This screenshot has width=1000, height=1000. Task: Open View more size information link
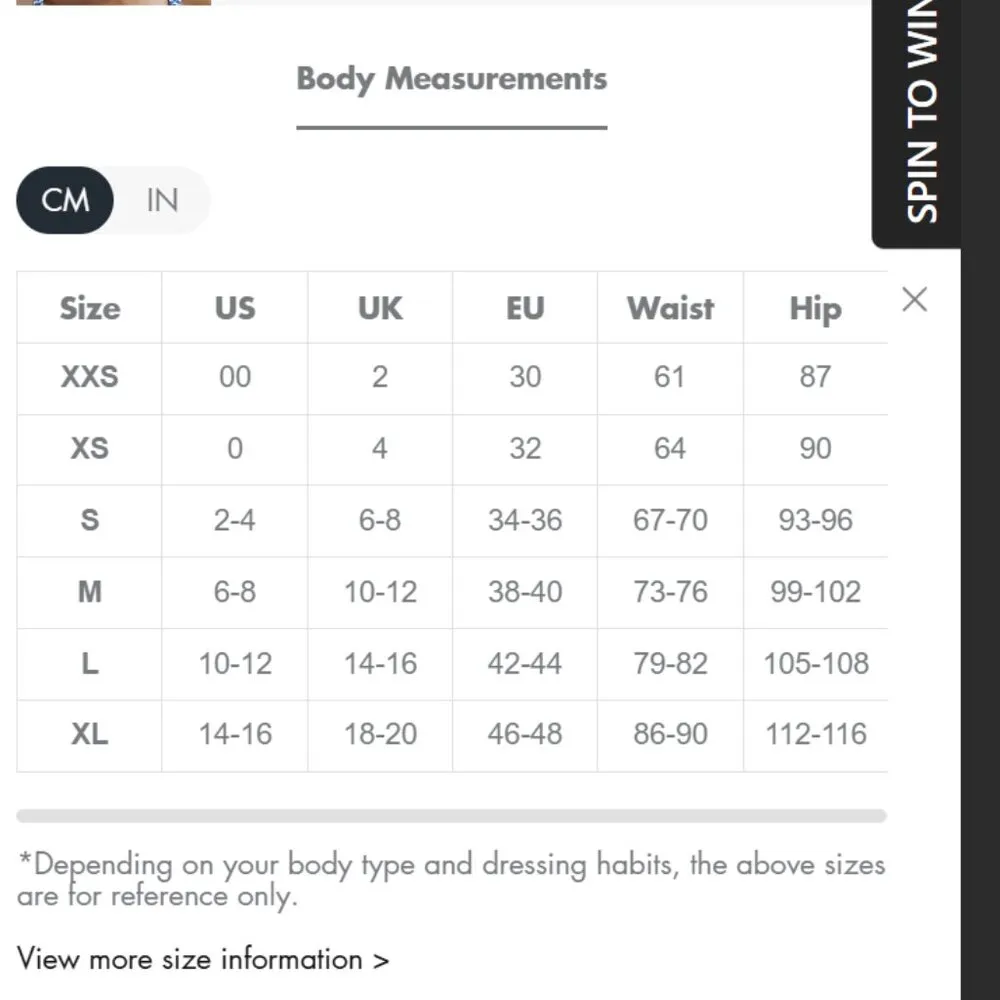click(203, 959)
